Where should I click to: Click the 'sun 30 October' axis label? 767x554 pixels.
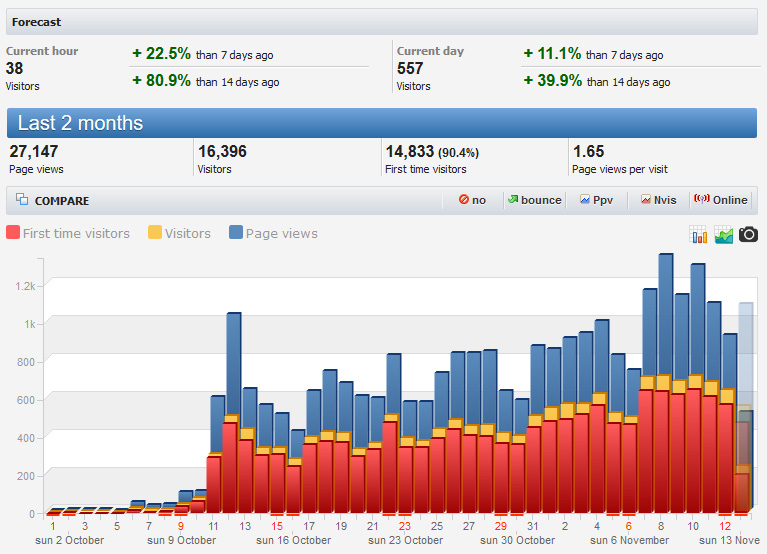(518, 541)
